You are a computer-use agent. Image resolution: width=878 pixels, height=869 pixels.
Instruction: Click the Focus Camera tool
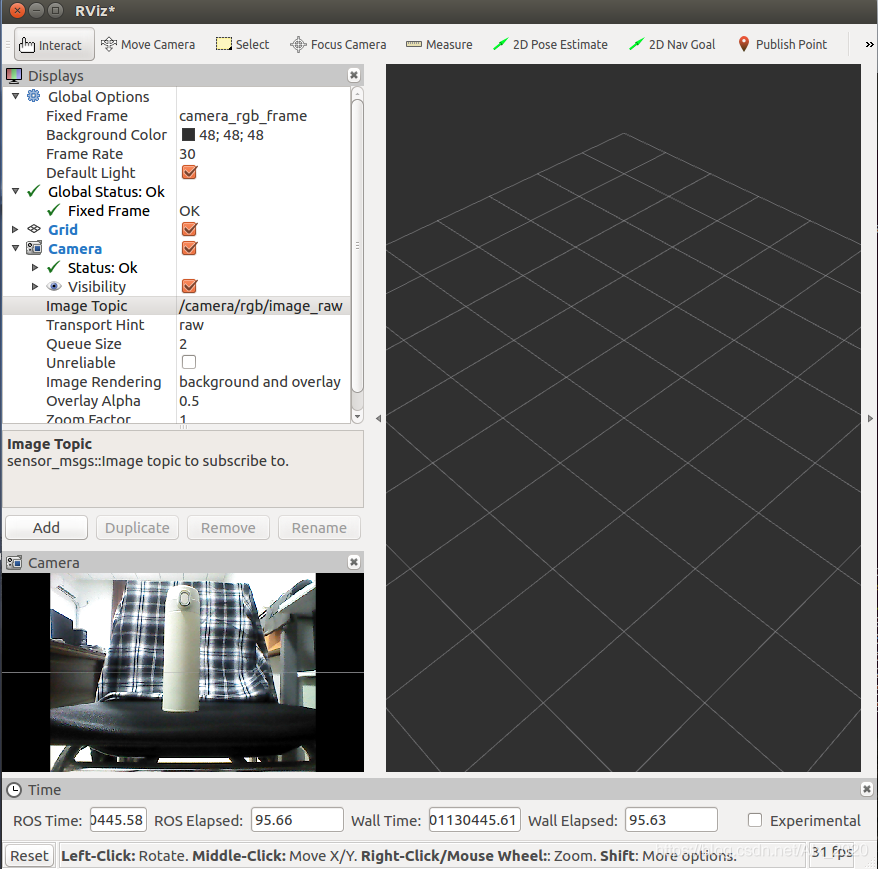[x=338, y=45]
